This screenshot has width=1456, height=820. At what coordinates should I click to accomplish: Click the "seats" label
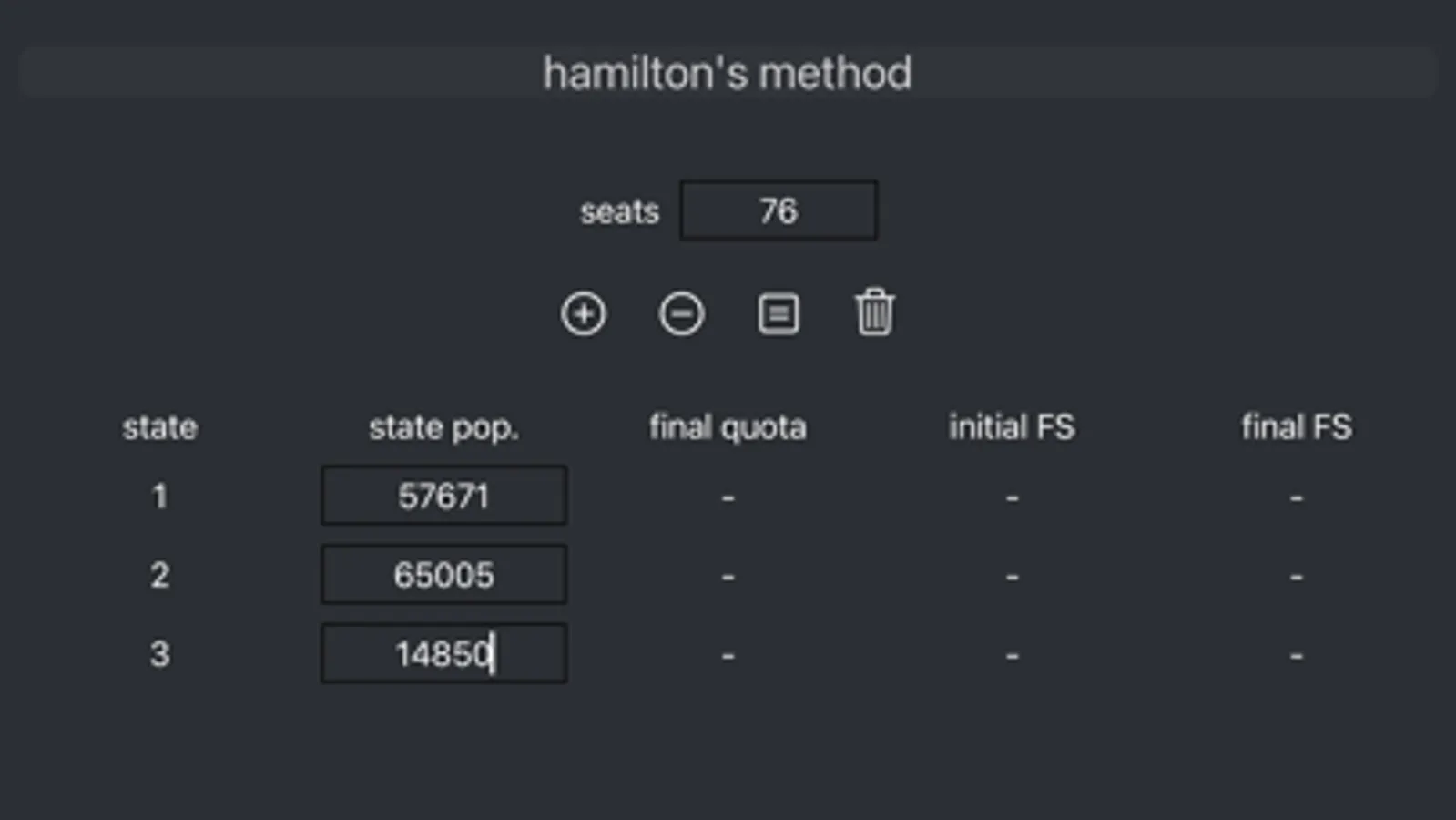click(619, 212)
